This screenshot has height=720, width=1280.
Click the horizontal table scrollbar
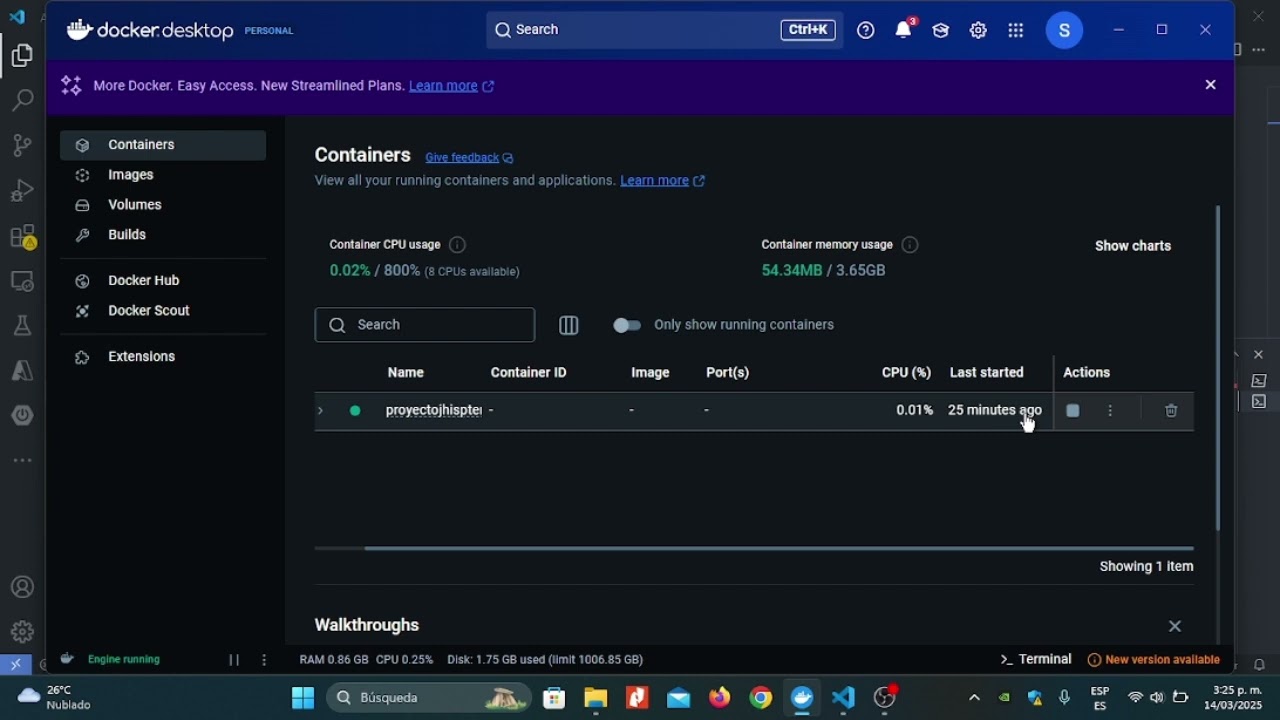(779, 548)
